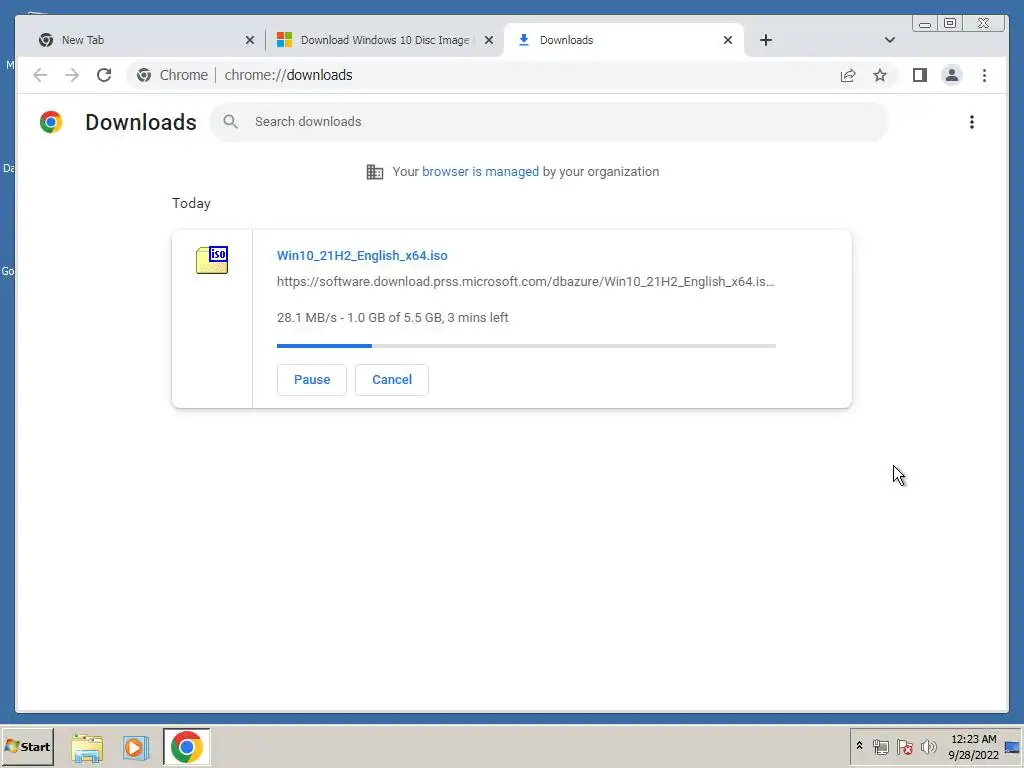Open the Win10_21H2_English_x64.iso file link
1024x768 pixels.
point(362,255)
